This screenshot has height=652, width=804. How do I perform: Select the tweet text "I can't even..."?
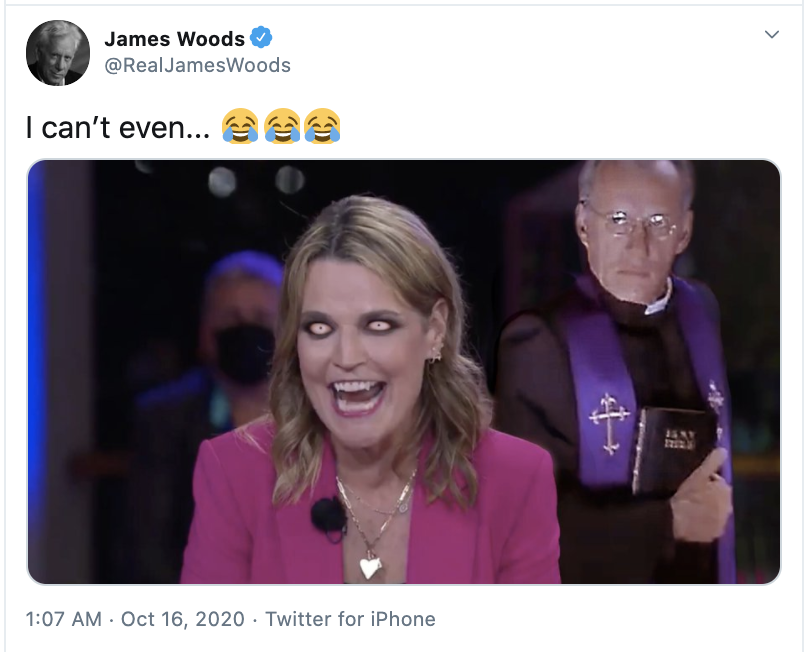118,127
